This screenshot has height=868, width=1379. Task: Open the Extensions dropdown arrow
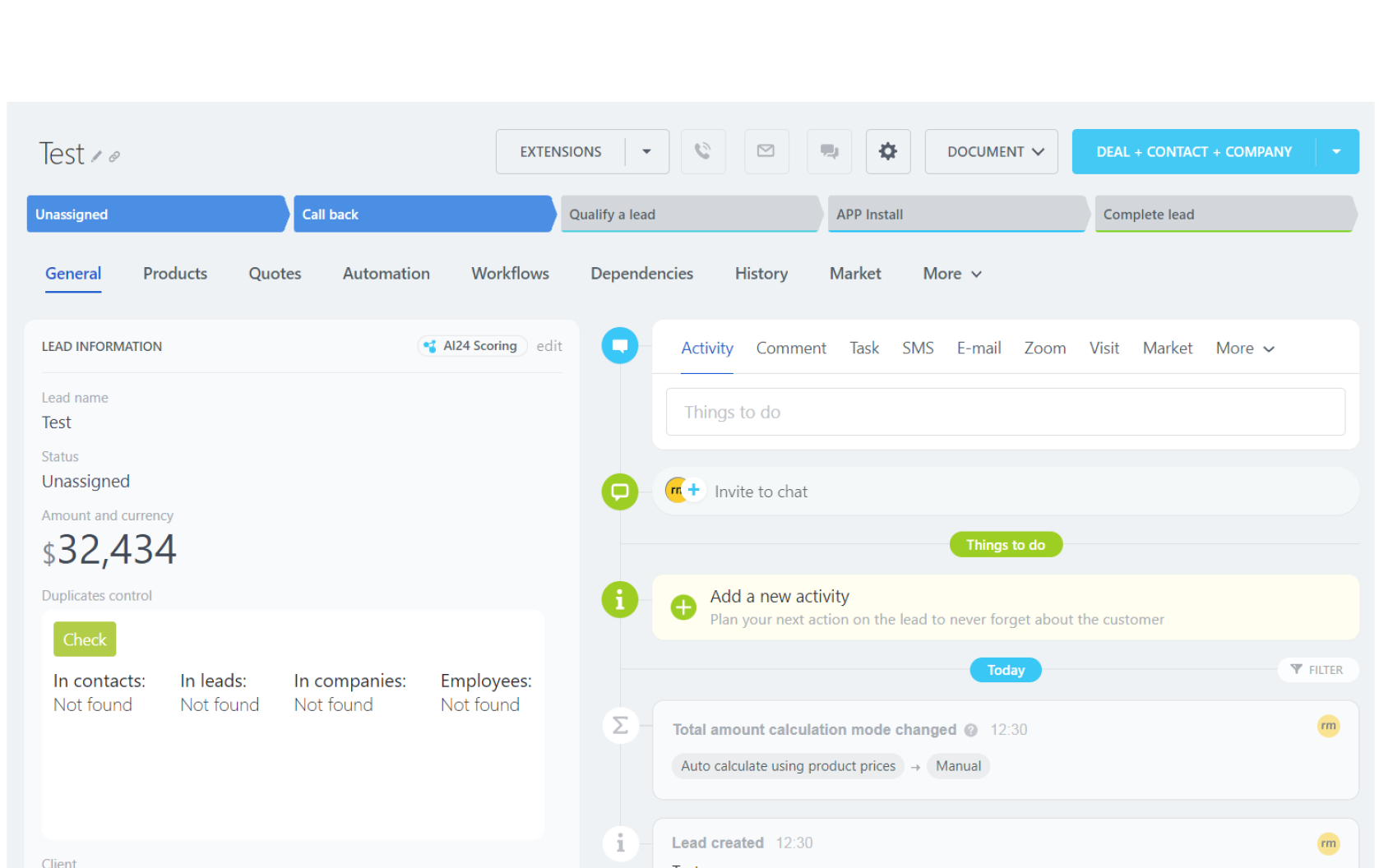point(647,151)
